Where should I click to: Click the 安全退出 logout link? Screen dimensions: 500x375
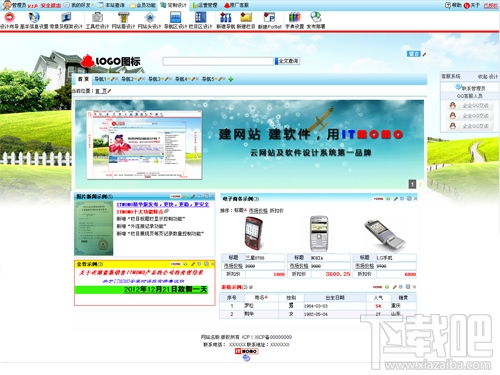51,6
